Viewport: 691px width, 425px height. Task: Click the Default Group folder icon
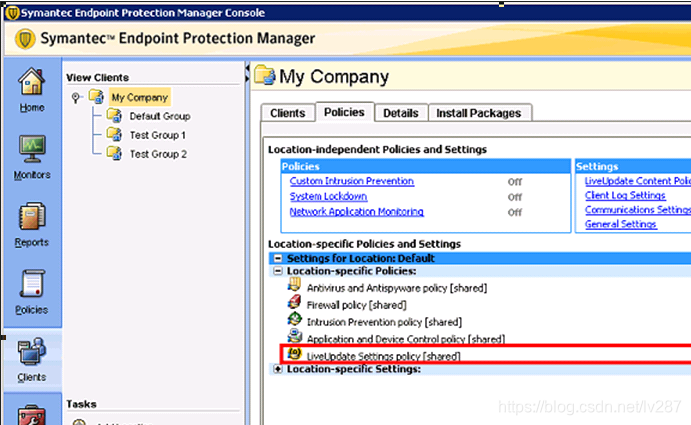pos(114,116)
